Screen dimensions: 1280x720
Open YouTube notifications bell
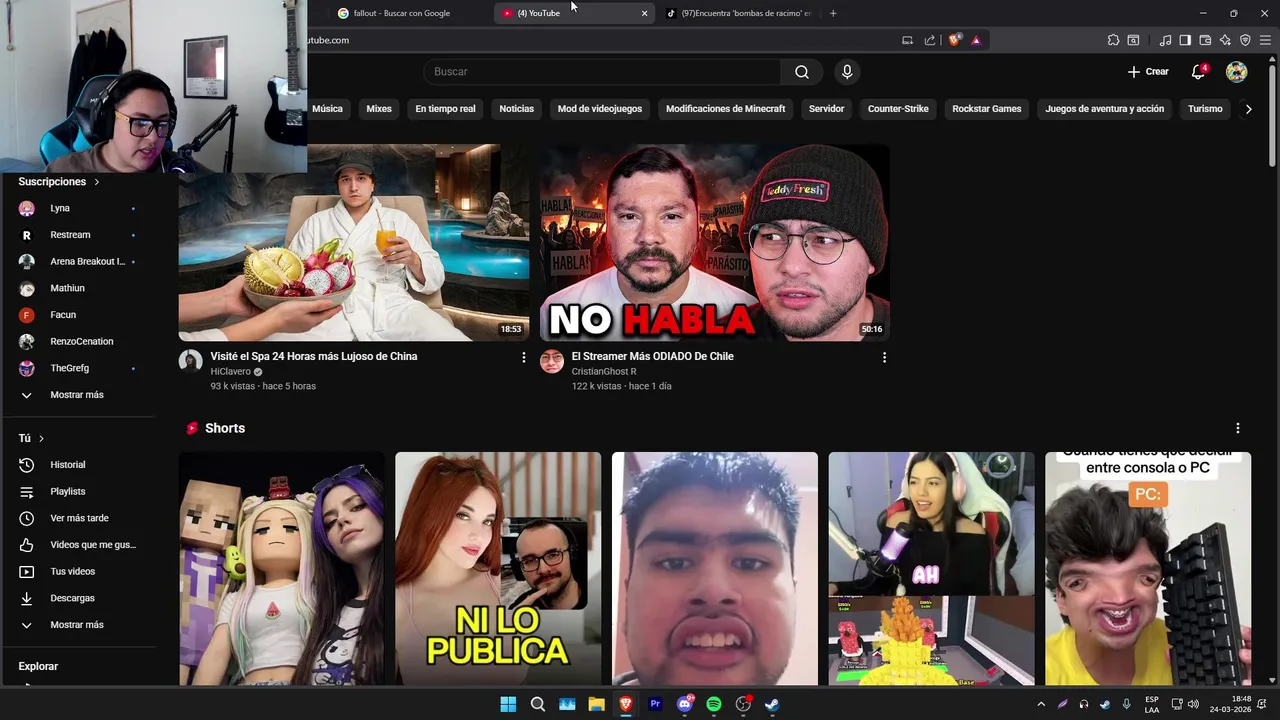[x=1198, y=72]
